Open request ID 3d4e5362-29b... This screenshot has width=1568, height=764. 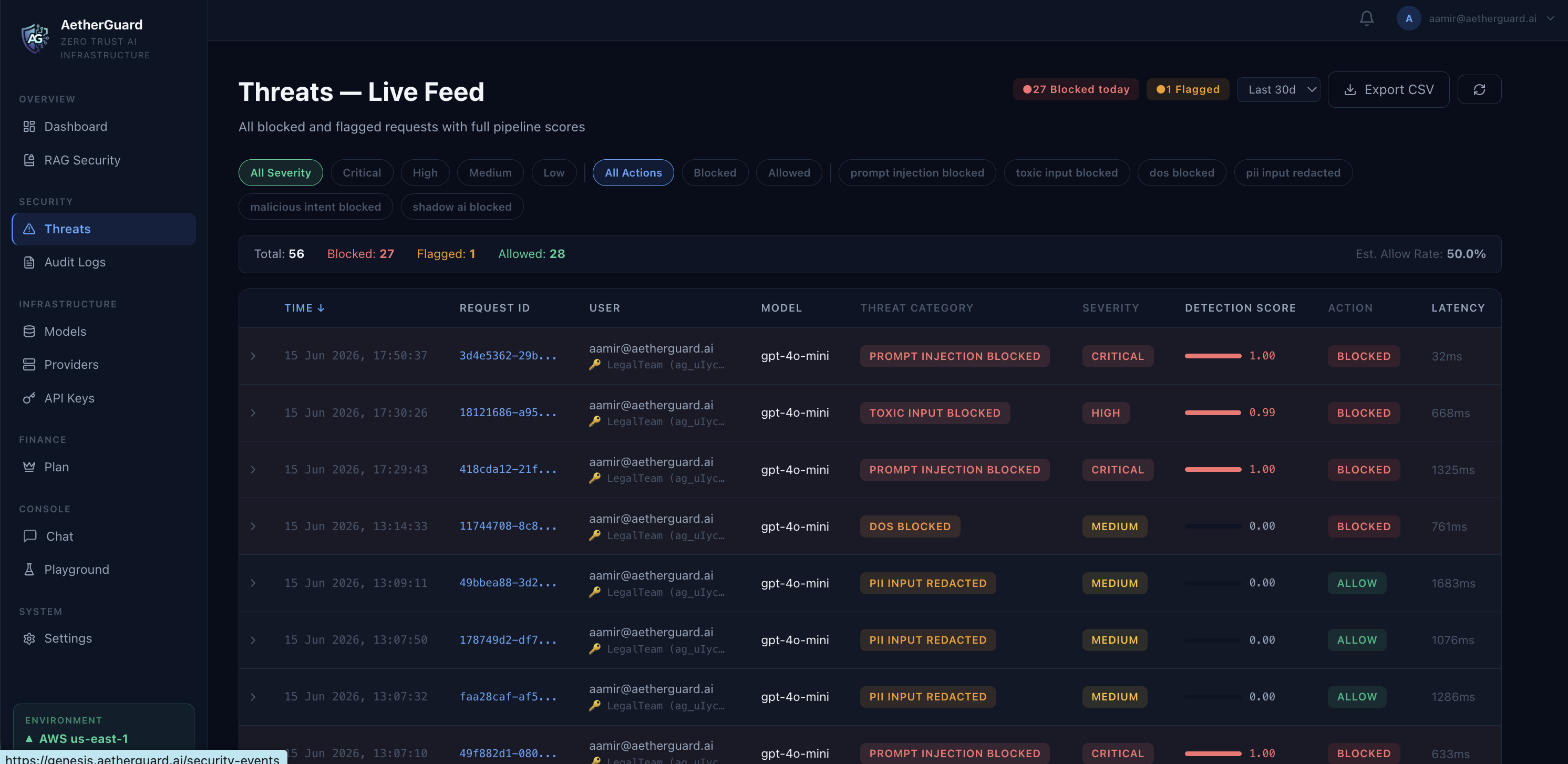coord(508,356)
